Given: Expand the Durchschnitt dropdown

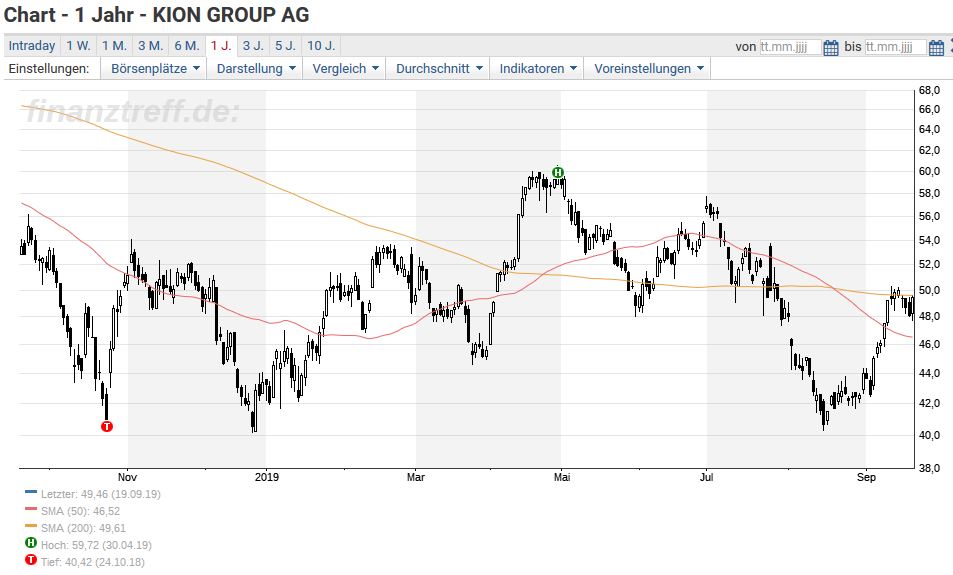Looking at the screenshot, I should 439,69.
